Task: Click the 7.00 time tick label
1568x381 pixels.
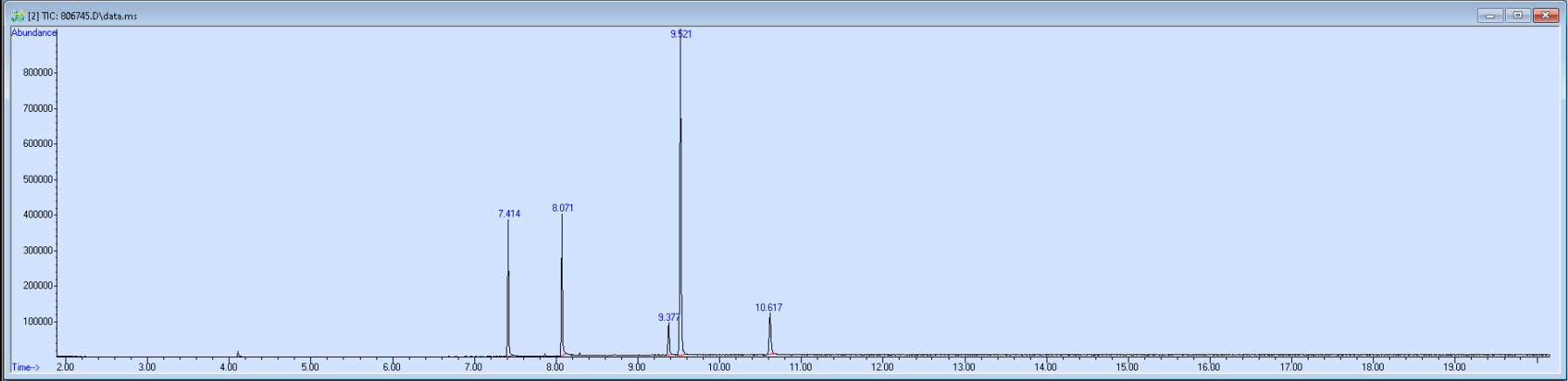Action: tap(473, 367)
